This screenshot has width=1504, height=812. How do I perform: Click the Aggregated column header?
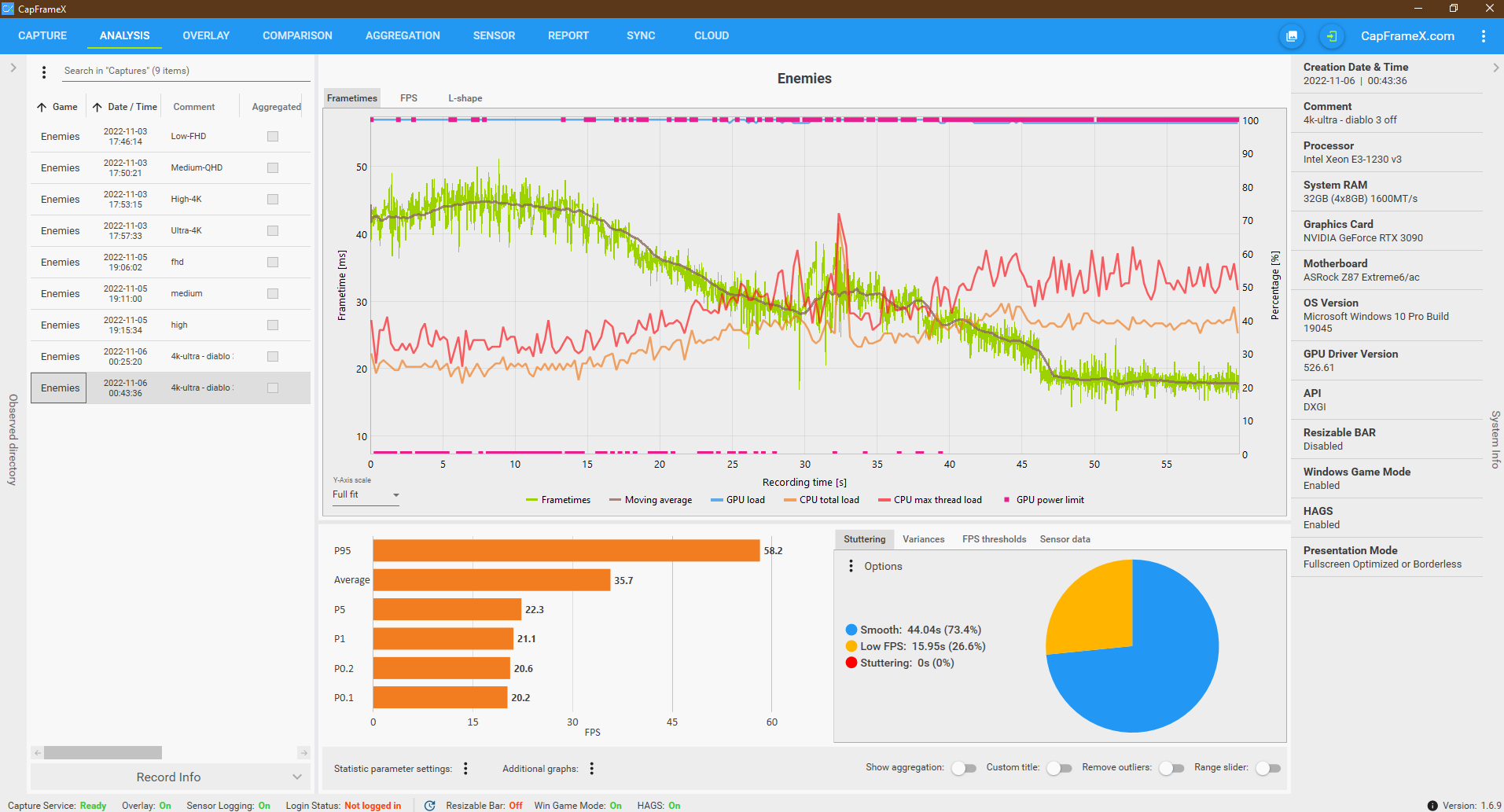click(x=276, y=107)
